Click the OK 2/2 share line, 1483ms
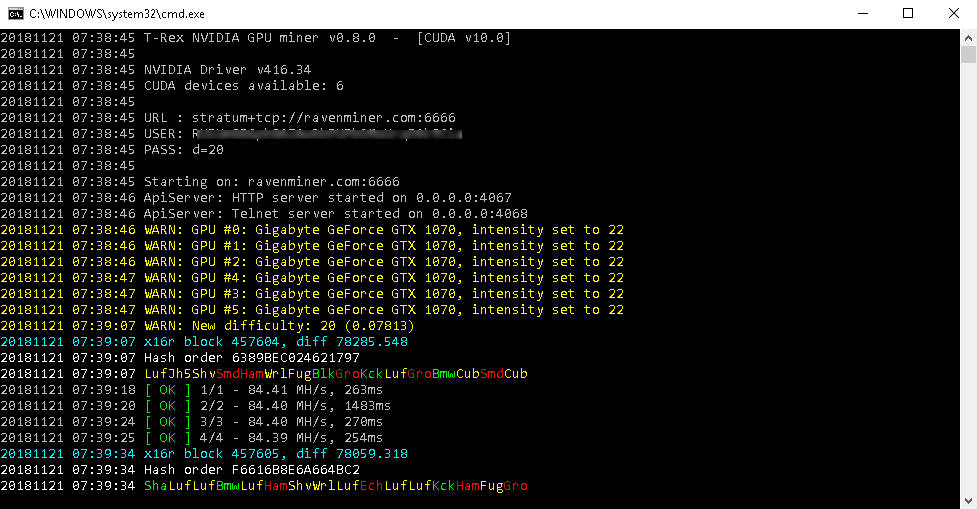This screenshot has height=509, width=977. tap(196, 406)
